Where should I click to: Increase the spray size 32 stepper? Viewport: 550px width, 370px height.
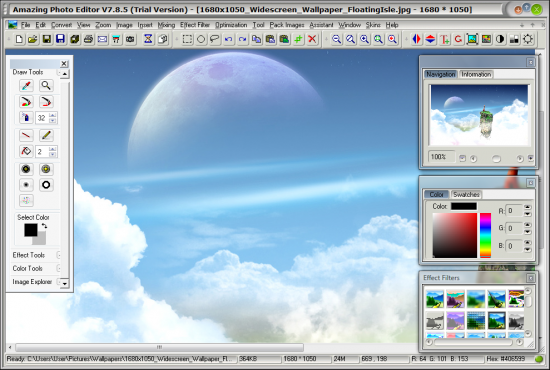click(53, 115)
